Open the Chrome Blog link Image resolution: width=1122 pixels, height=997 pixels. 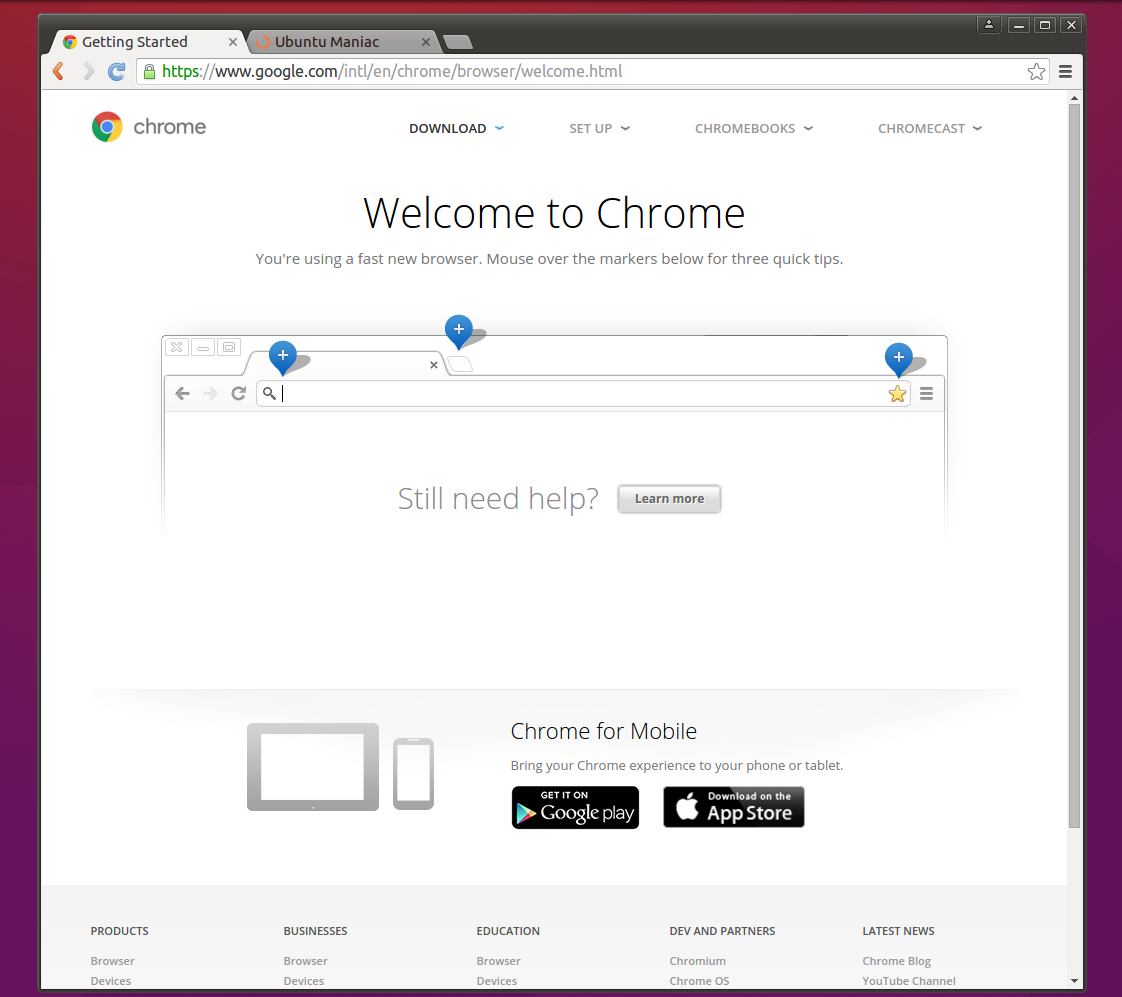897,961
